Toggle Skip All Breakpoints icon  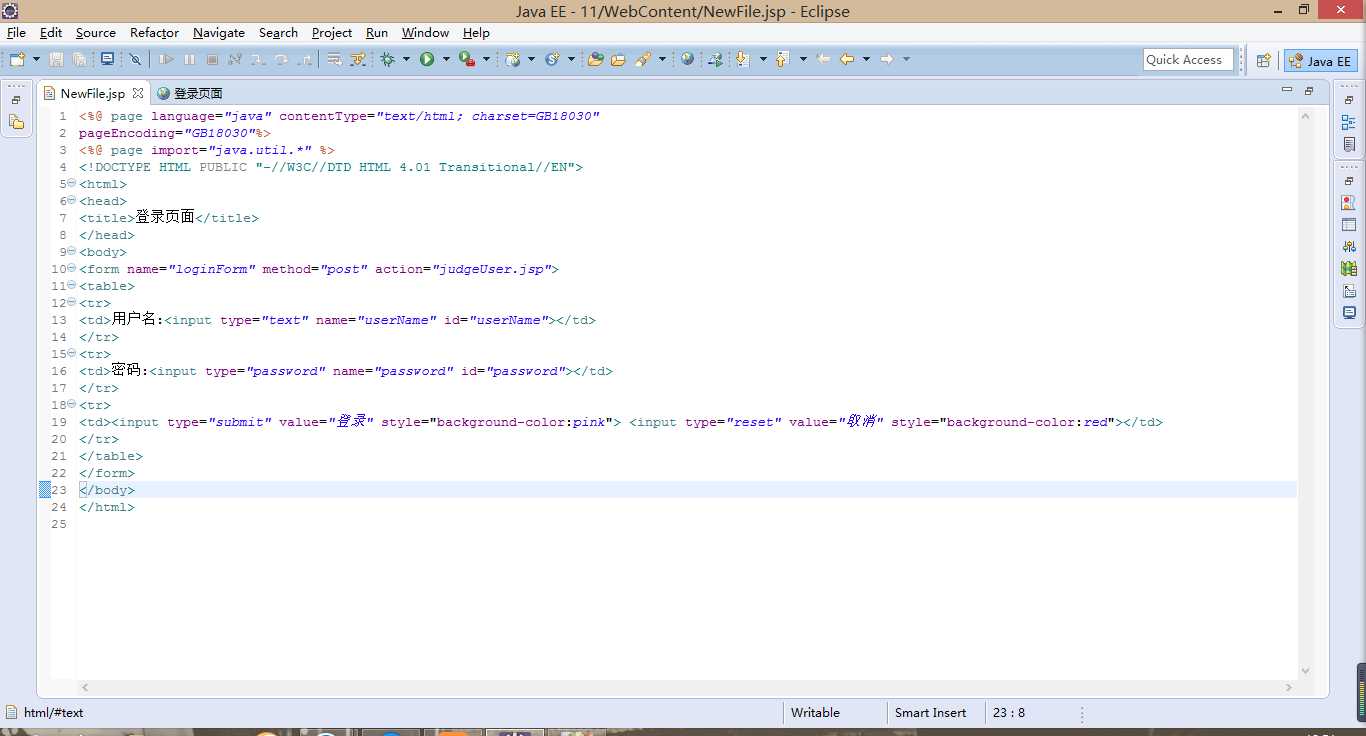pyautogui.click(x=135, y=60)
